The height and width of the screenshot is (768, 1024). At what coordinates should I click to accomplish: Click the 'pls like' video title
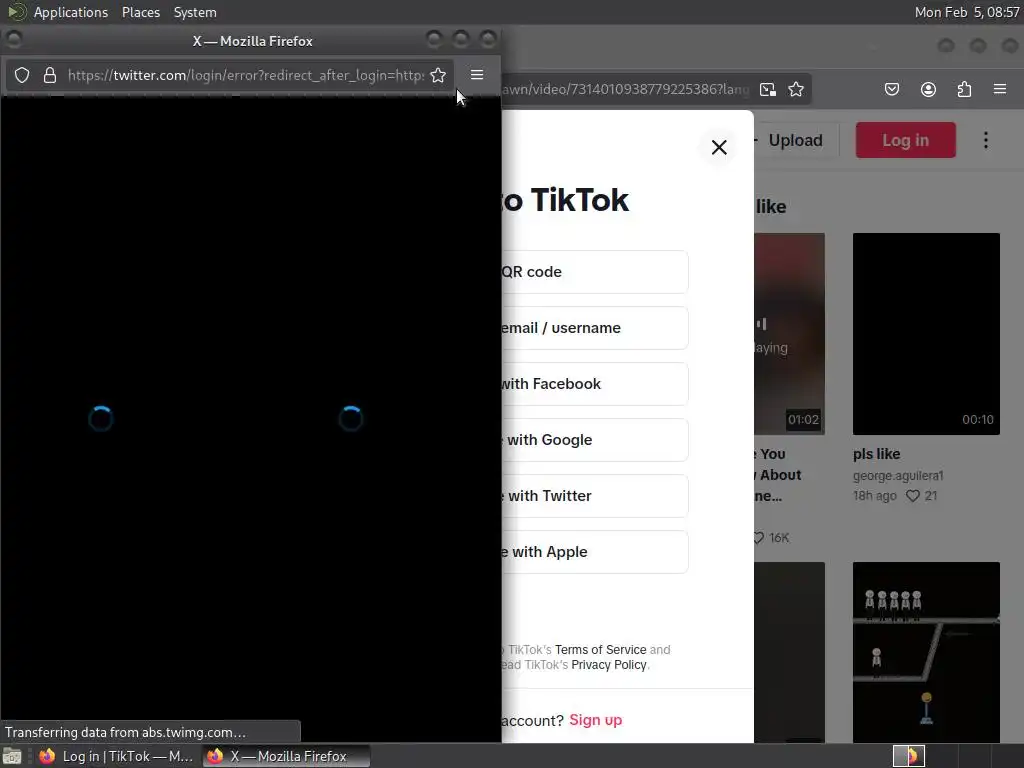876,454
